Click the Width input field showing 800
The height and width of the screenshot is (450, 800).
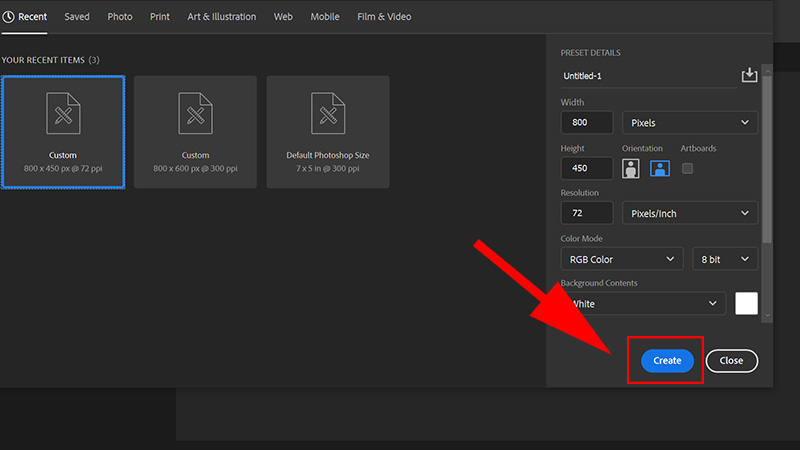point(587,122)
